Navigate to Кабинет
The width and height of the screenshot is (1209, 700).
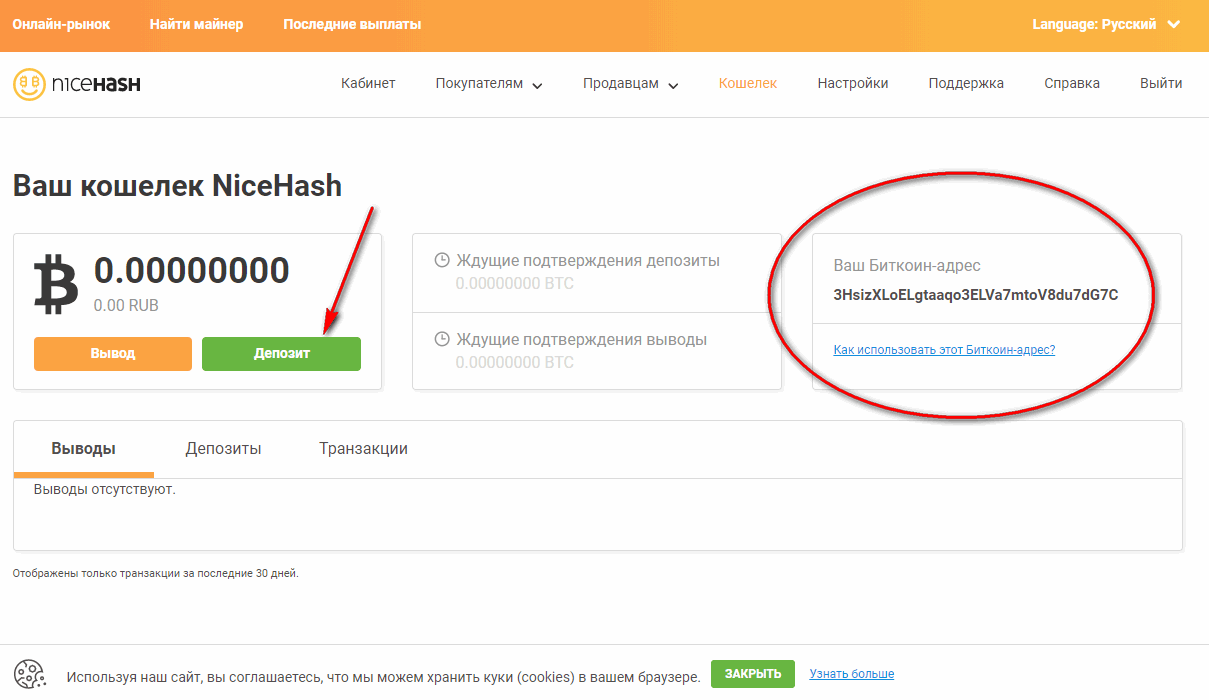(x=368, y=84)
